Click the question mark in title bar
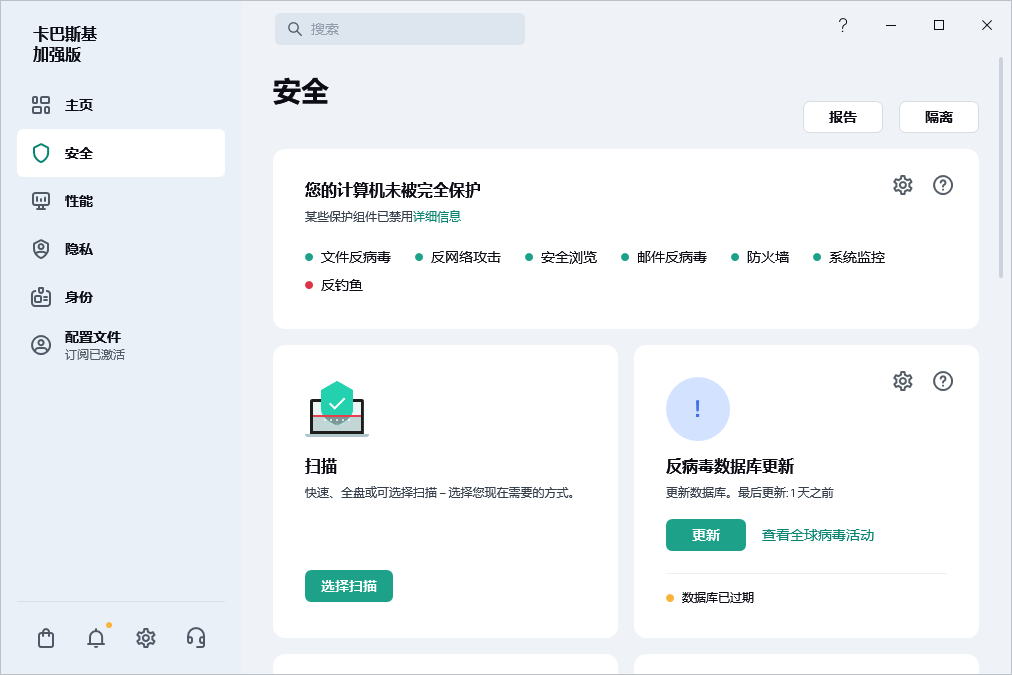This screenshot has width=1012, height=675. coord(843,26)
